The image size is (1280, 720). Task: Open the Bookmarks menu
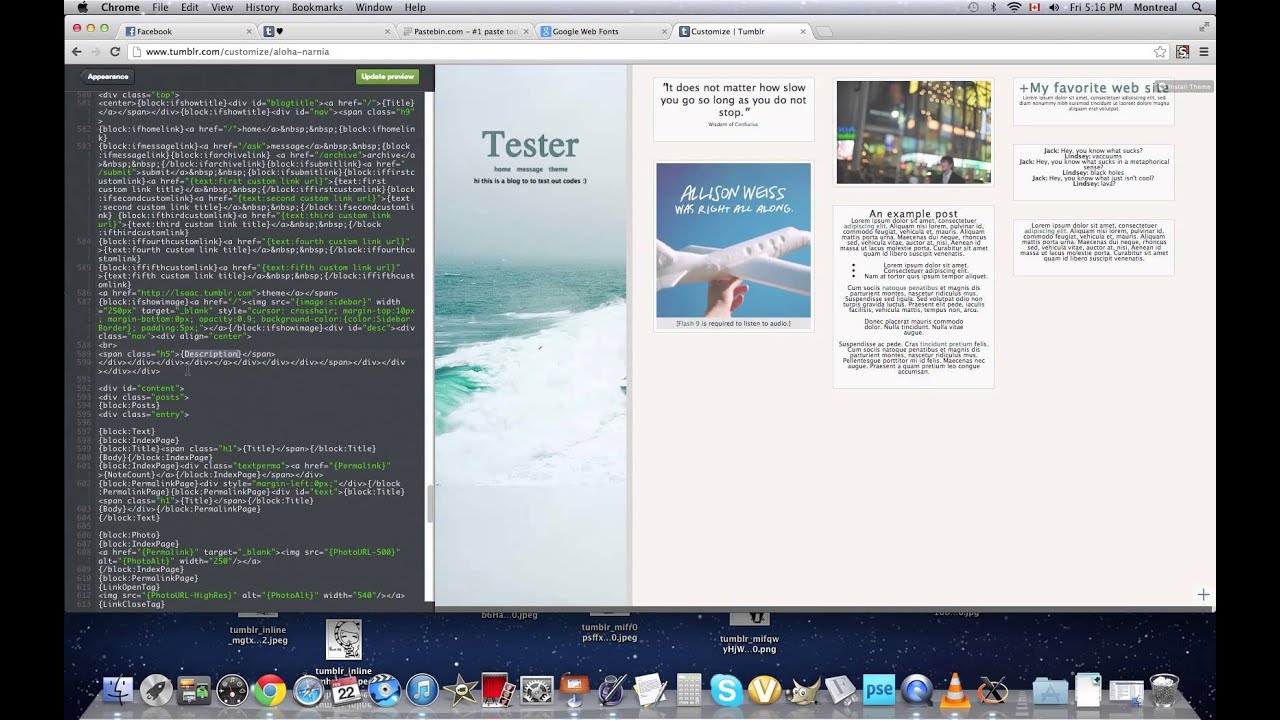316,7
